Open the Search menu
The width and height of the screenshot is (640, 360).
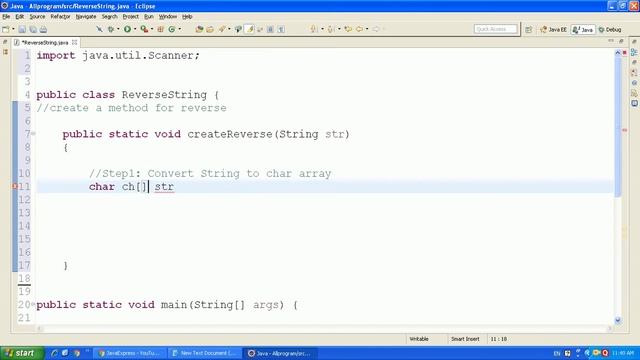tap(109, 17)
